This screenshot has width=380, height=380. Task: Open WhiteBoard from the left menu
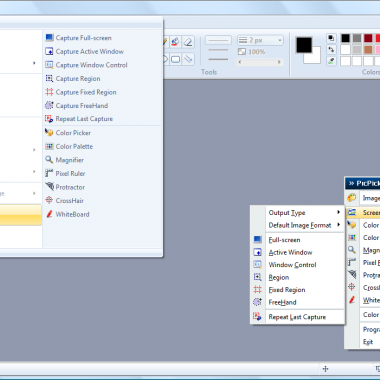click(102, 214)
